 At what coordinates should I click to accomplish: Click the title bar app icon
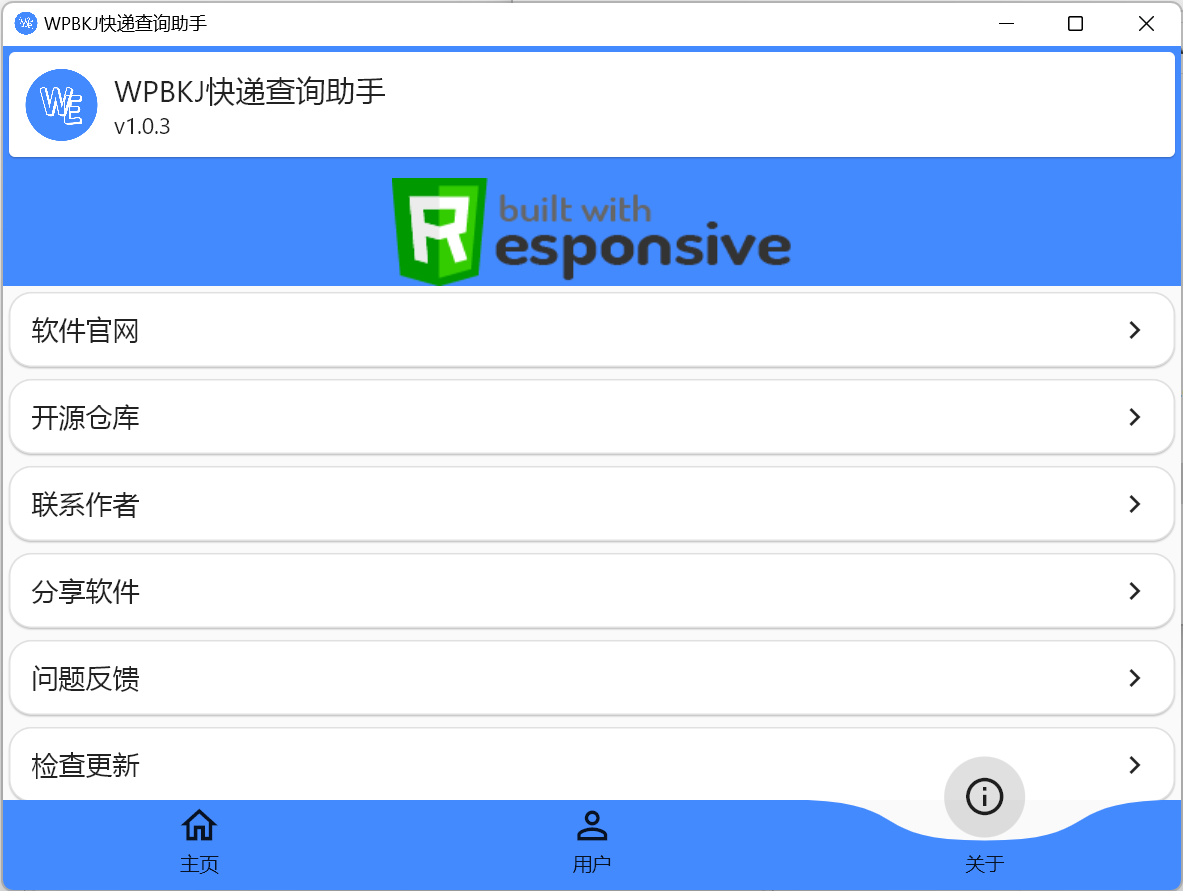[x=26, y=23]
